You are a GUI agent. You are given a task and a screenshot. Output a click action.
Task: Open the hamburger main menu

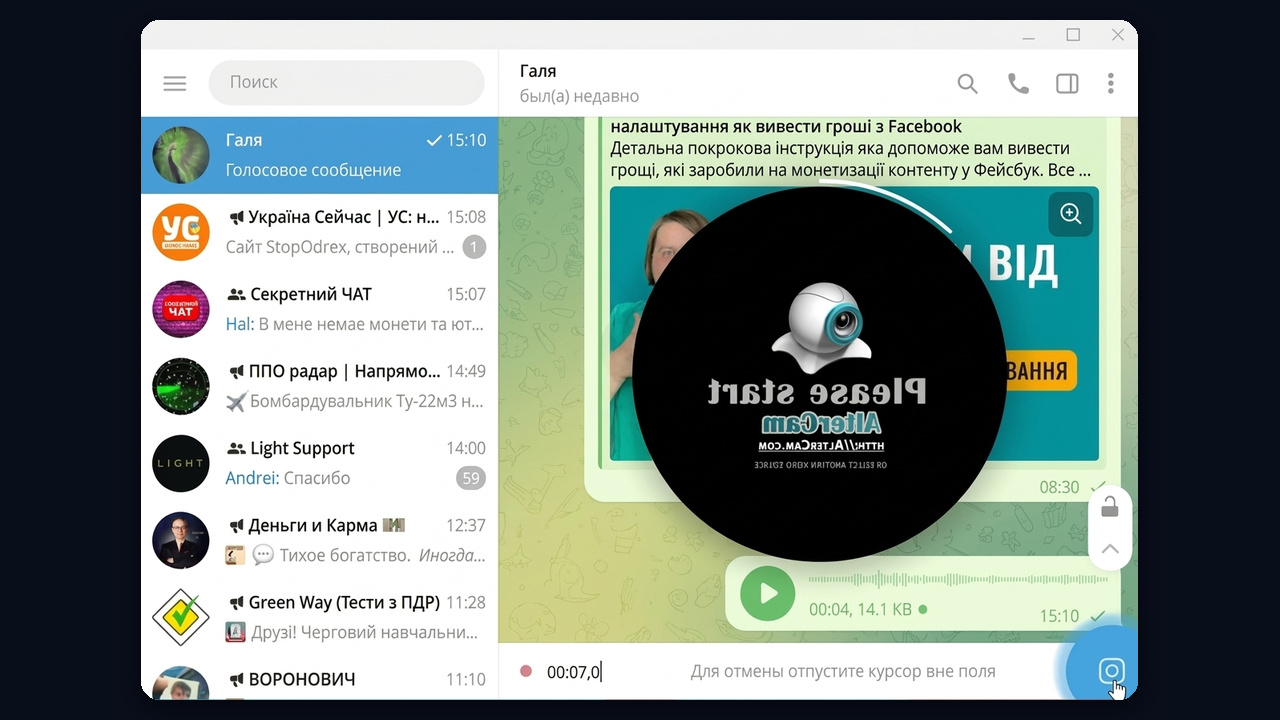tap(175, 83)
